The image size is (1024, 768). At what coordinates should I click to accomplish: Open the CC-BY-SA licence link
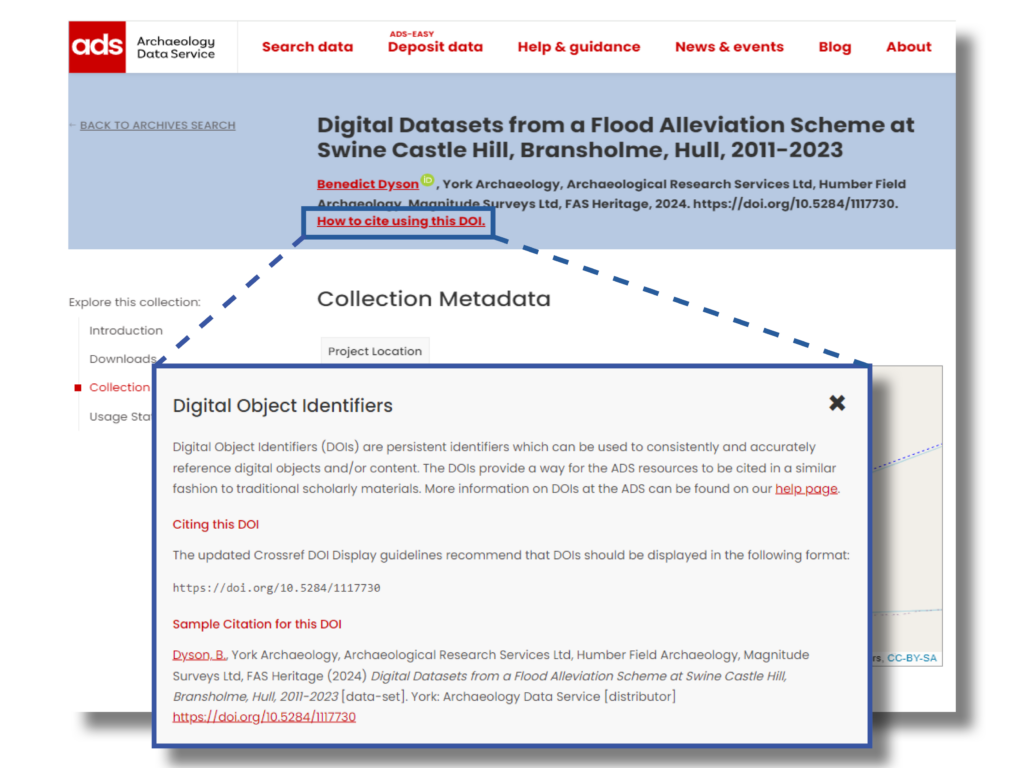[912, 658]
